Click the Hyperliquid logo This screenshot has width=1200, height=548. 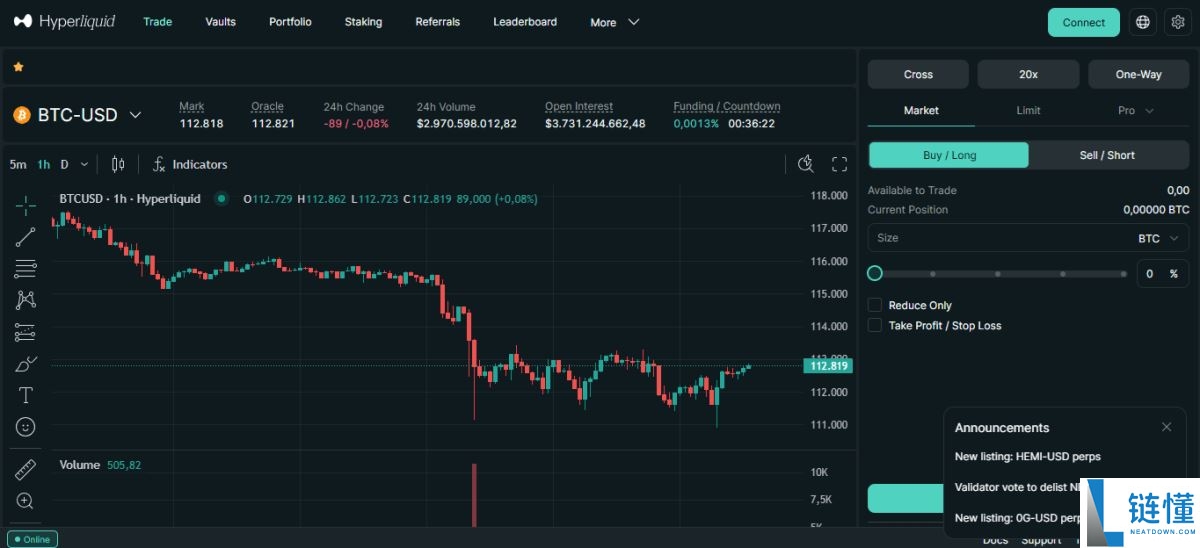(65, 21)
